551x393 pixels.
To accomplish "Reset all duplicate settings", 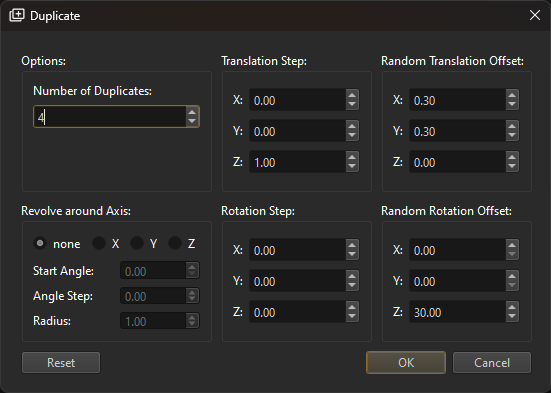I will click(x=61, y=362).
